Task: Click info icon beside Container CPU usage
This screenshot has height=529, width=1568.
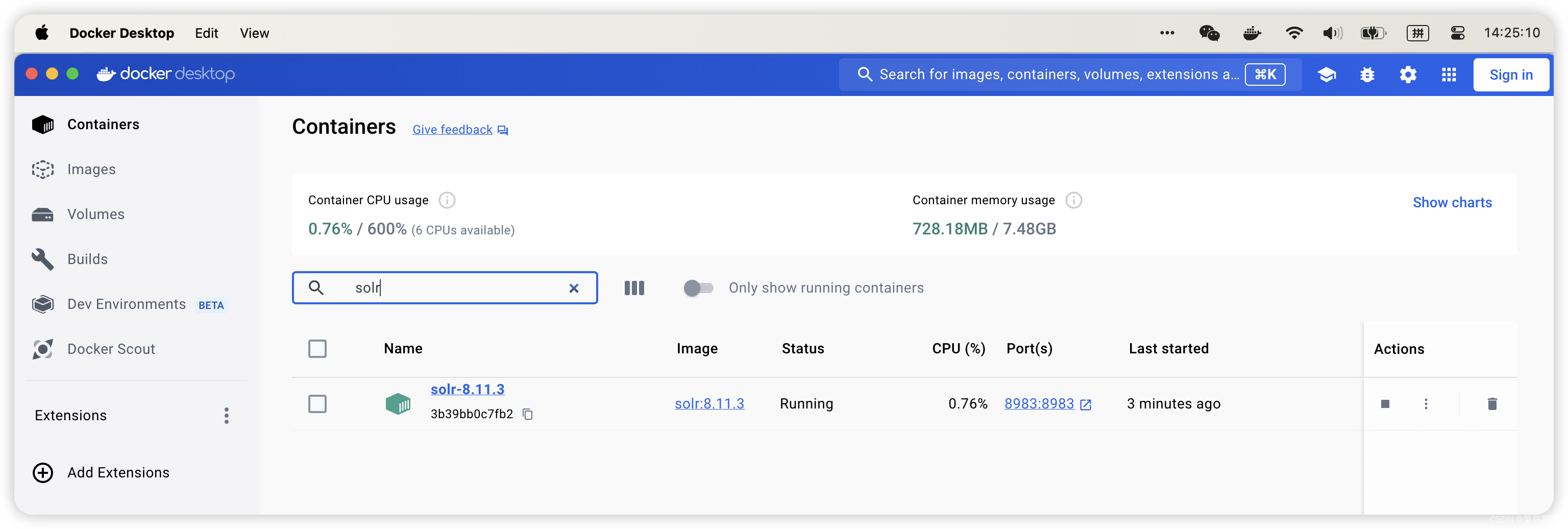Action: (447, 200)
